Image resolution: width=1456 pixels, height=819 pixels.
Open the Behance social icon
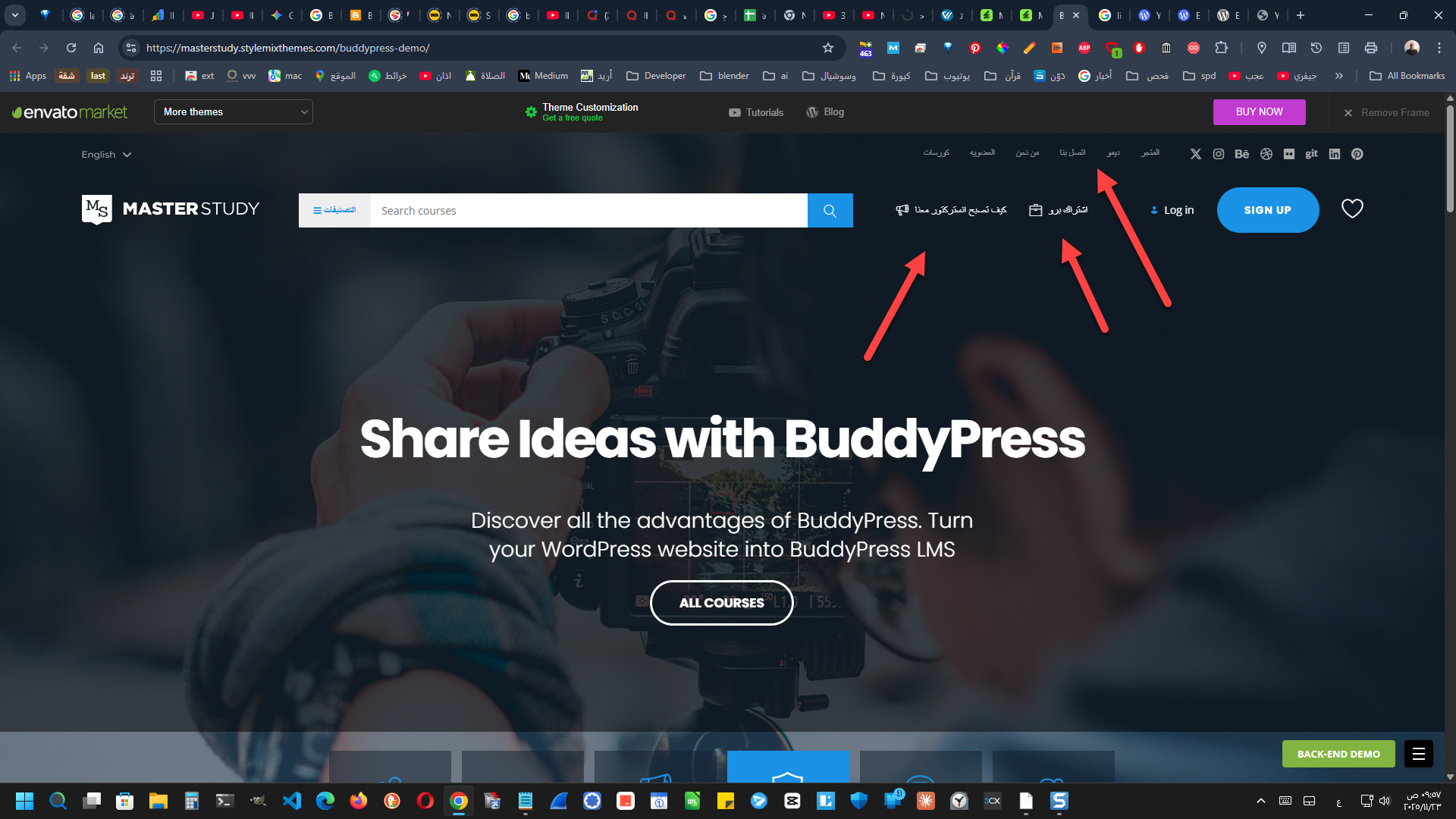point(1241,154)
